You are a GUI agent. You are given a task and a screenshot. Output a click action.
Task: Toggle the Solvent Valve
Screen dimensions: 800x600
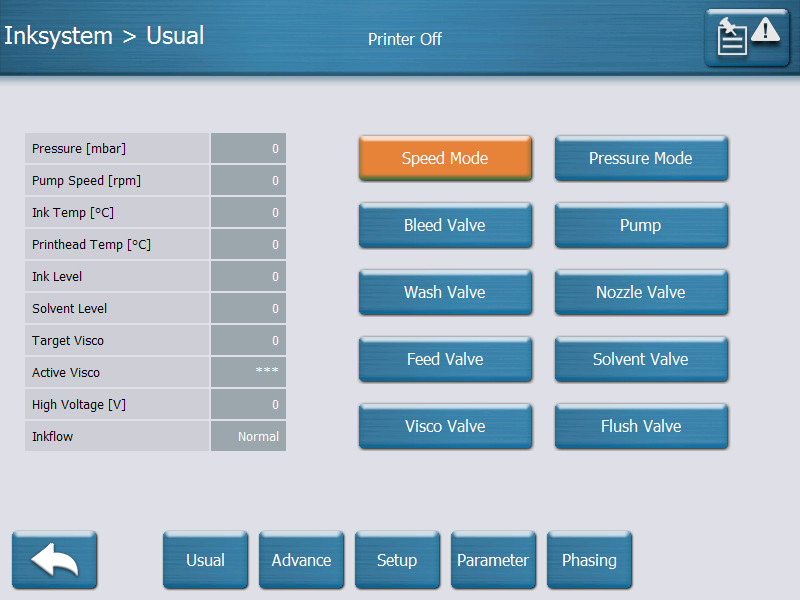[641, 359]
